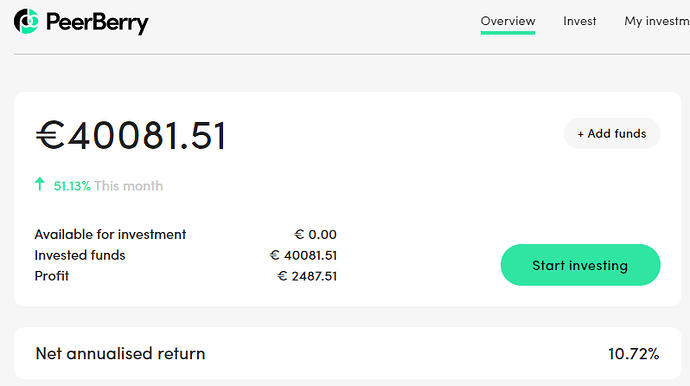Click the Net annualised return label

click(x=120, y=353)
